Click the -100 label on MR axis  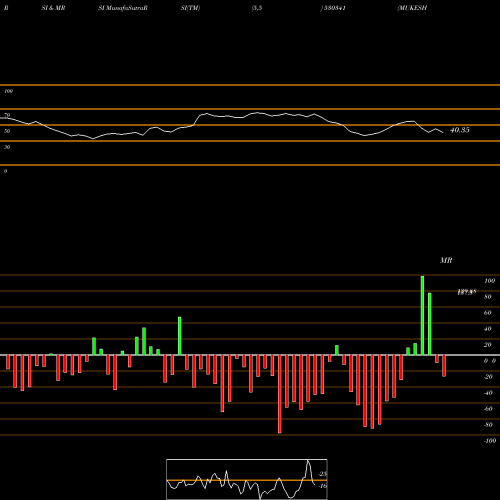[x=490, y=441]
